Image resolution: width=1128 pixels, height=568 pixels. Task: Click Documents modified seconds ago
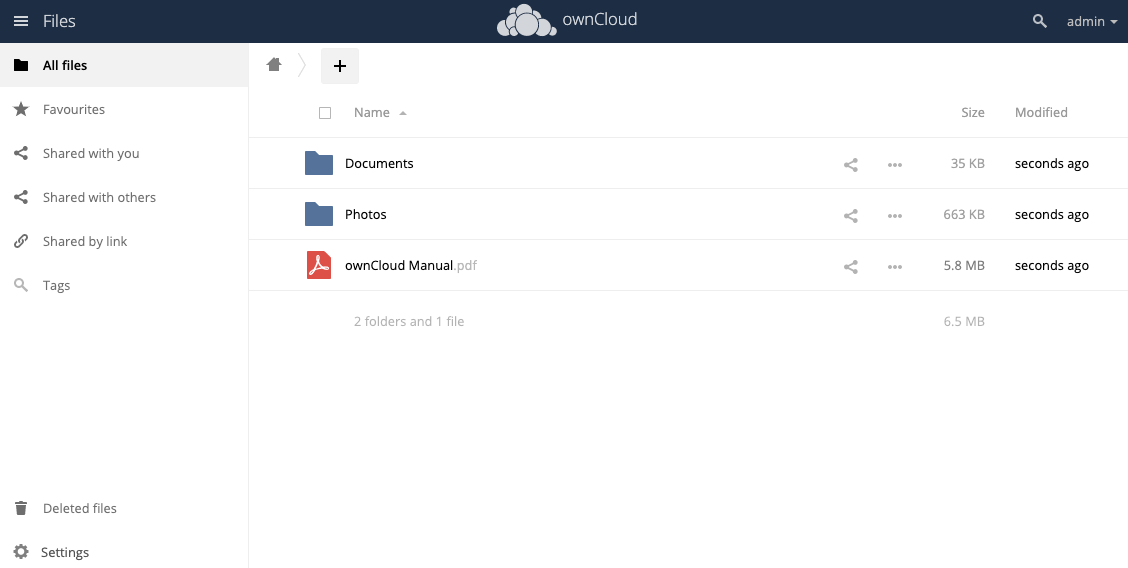pyautogui.click(x=1052, y=163)
